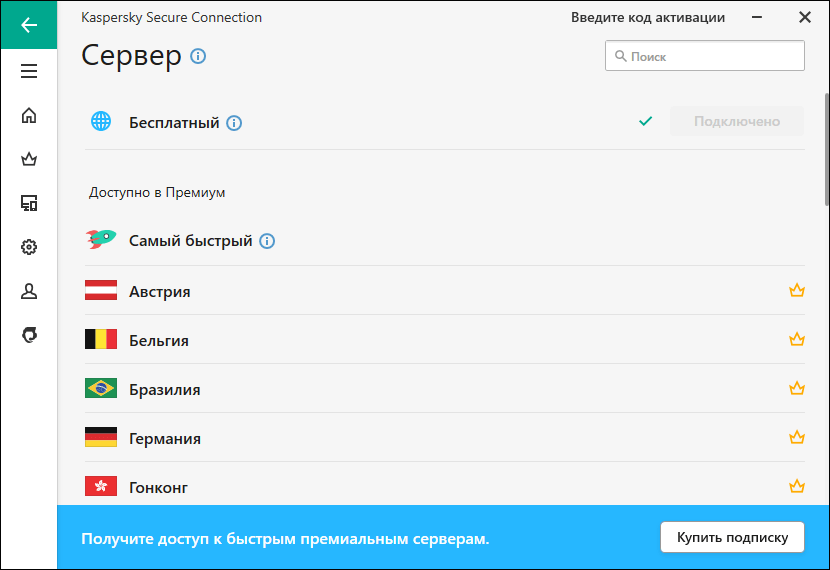
Task: Click the Купить подписку button
Action: 731,537
